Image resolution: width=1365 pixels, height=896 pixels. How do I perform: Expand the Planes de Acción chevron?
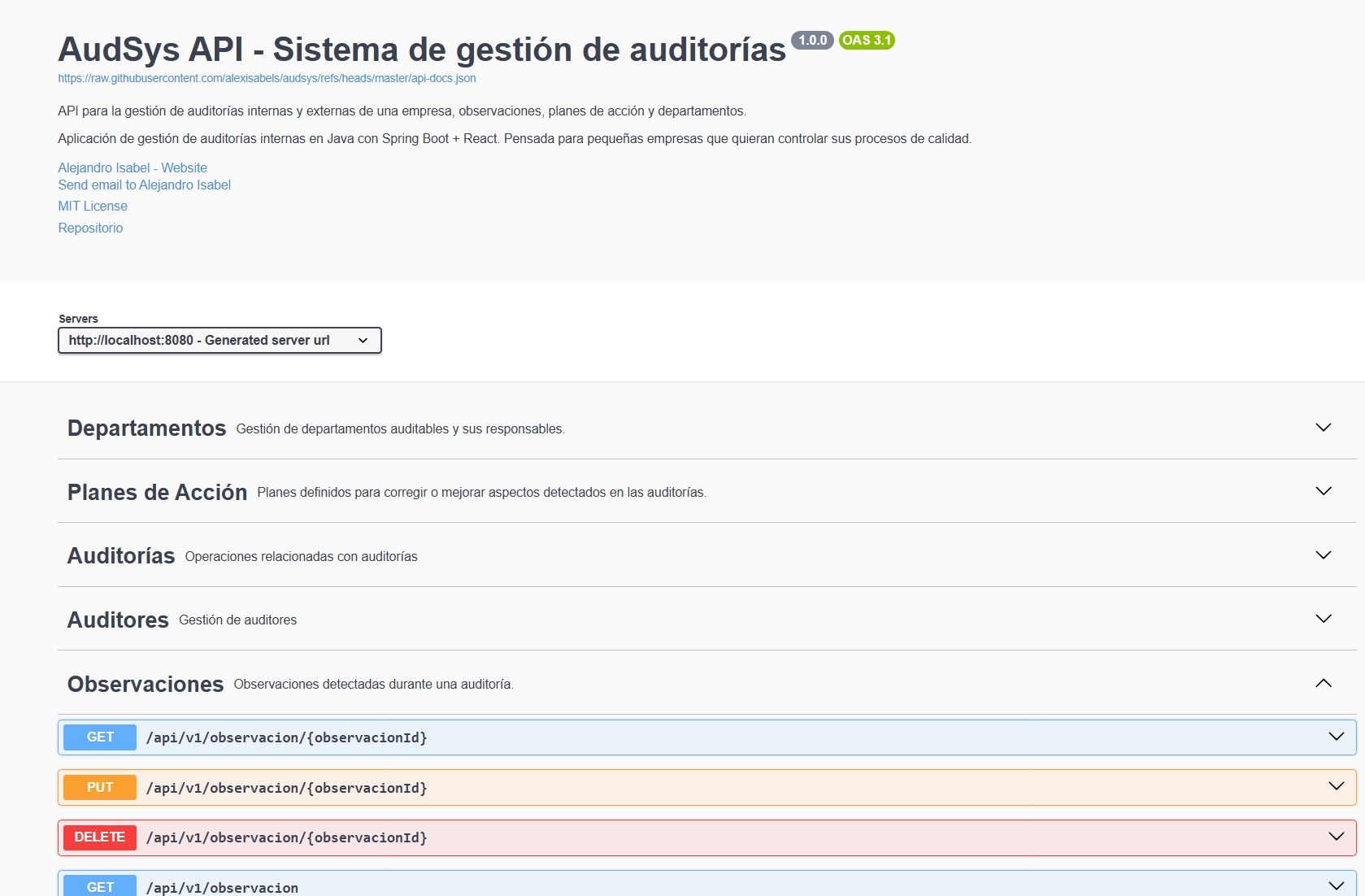pos(1324,491)
